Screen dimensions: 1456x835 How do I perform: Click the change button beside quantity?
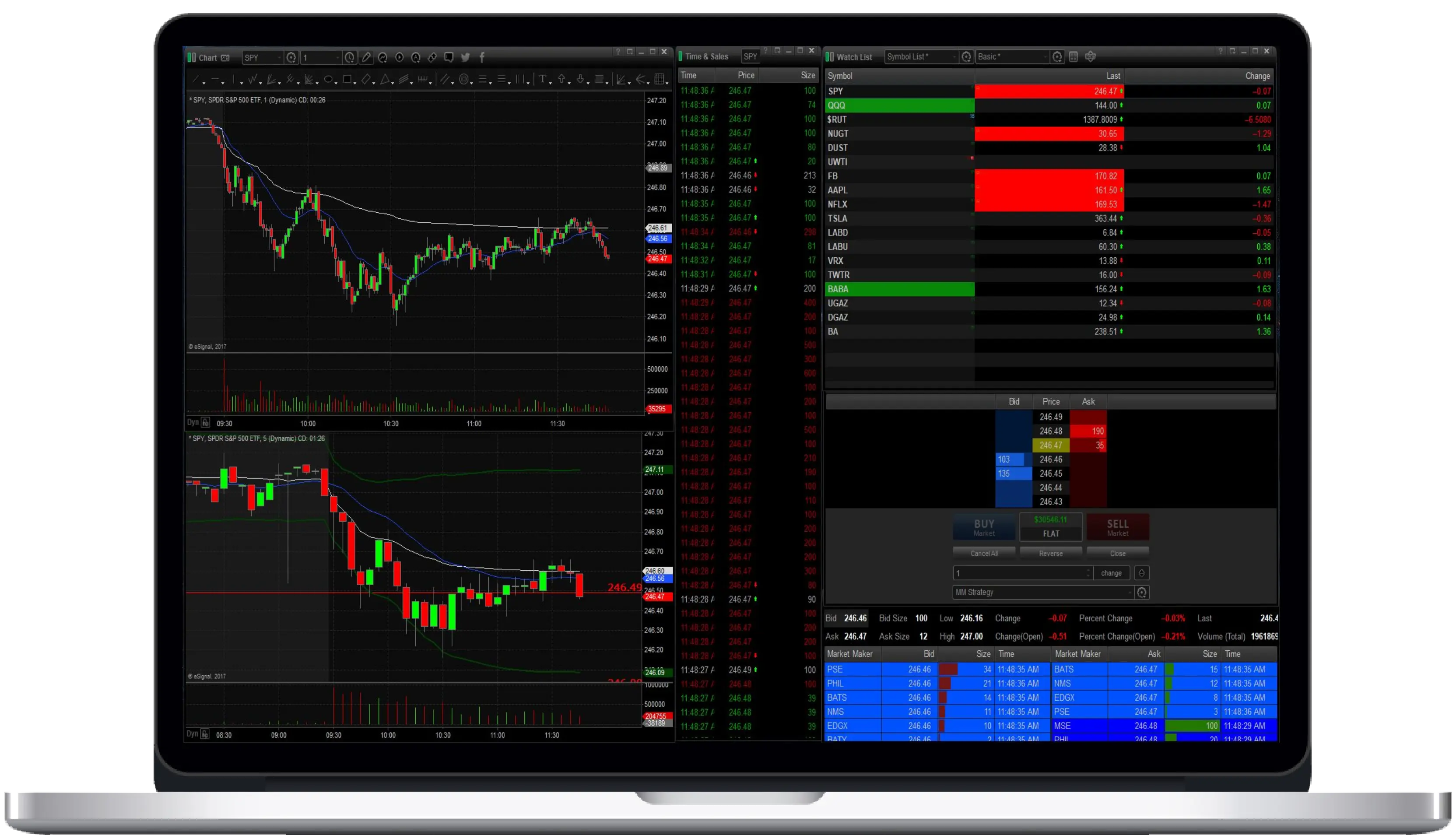click(x=1111, y=573)
